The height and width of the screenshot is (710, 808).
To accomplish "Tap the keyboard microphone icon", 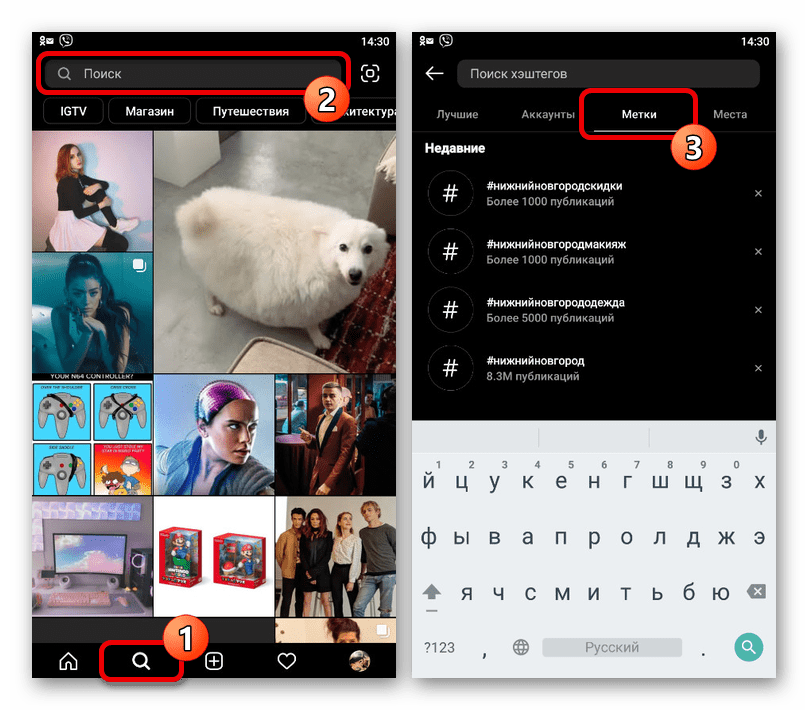I will pos(761,437).
